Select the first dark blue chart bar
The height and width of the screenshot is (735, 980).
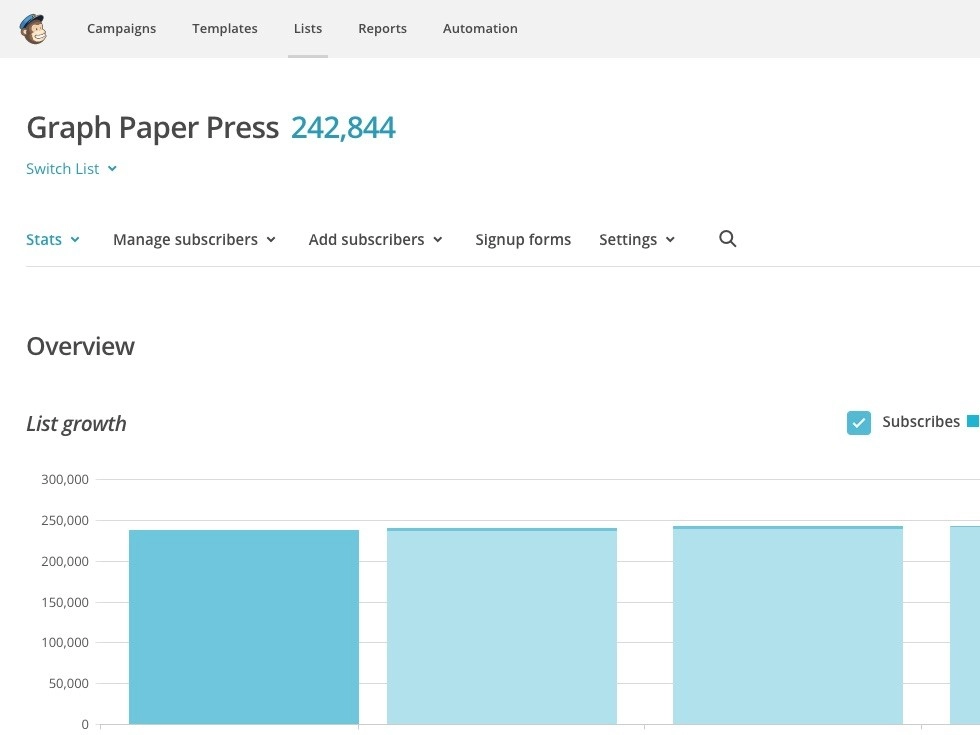(x=244, y=627)
